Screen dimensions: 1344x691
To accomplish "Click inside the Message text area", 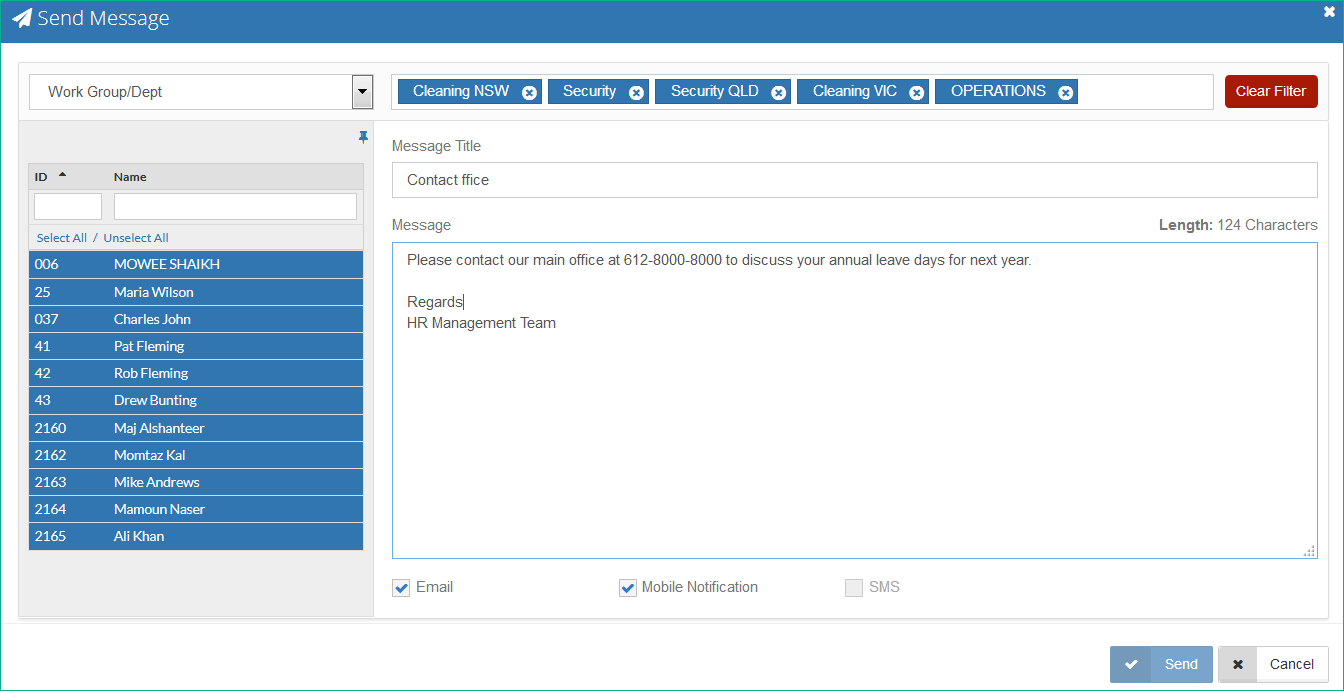I will [x=854, y=400].
